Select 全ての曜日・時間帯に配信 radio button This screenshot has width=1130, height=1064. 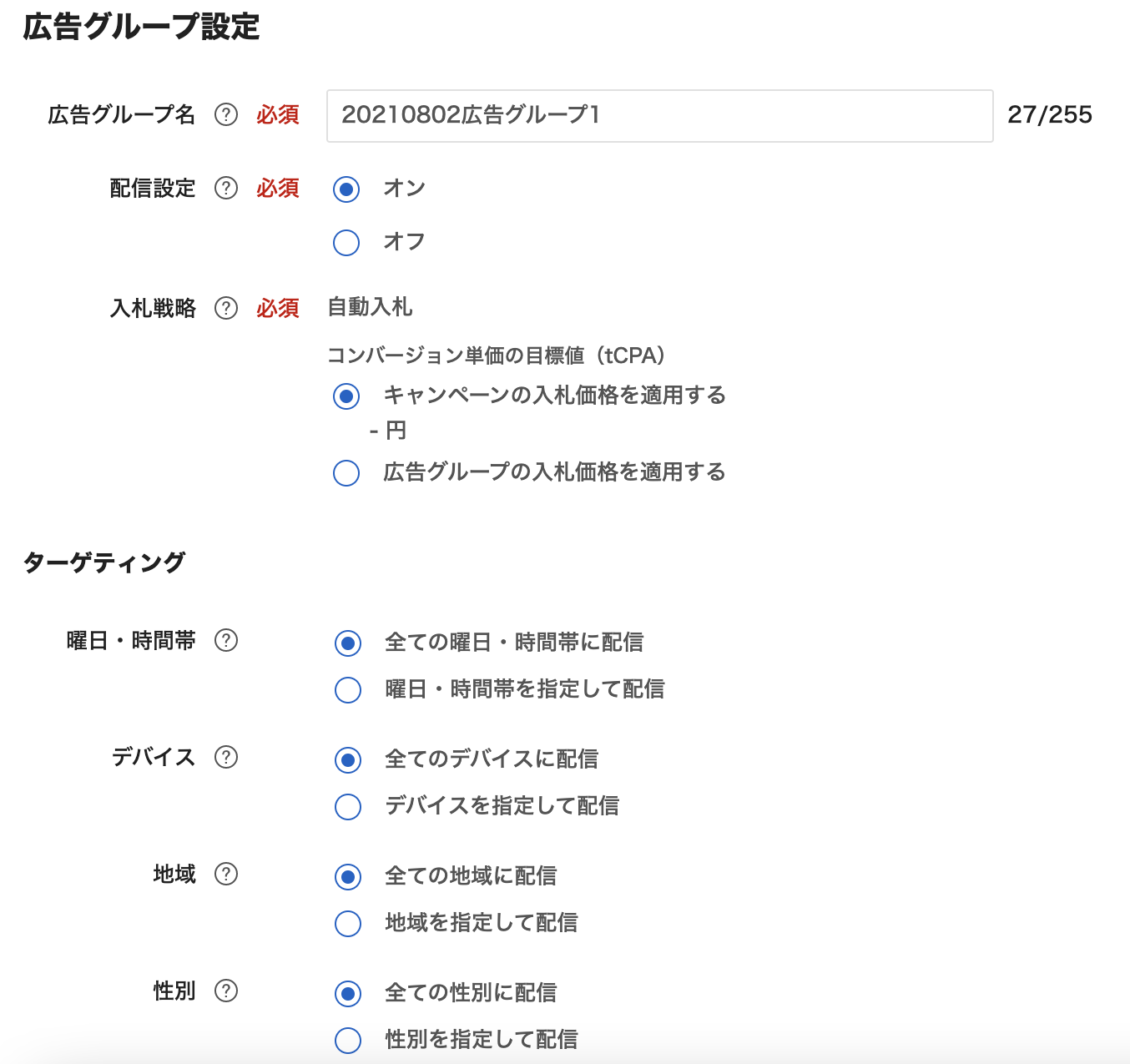(348, 643)
